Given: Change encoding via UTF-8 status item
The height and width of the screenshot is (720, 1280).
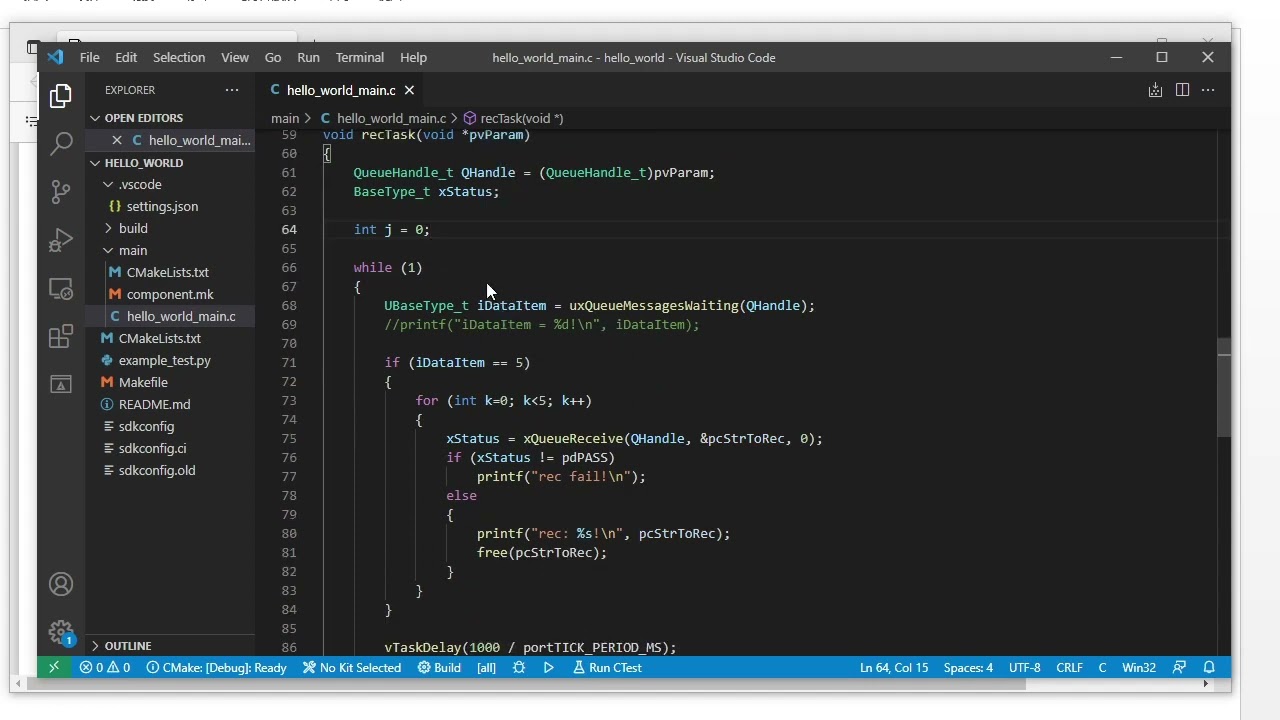Looking at the screenshot, I should pyautogui.click(x=1025, y=667).
